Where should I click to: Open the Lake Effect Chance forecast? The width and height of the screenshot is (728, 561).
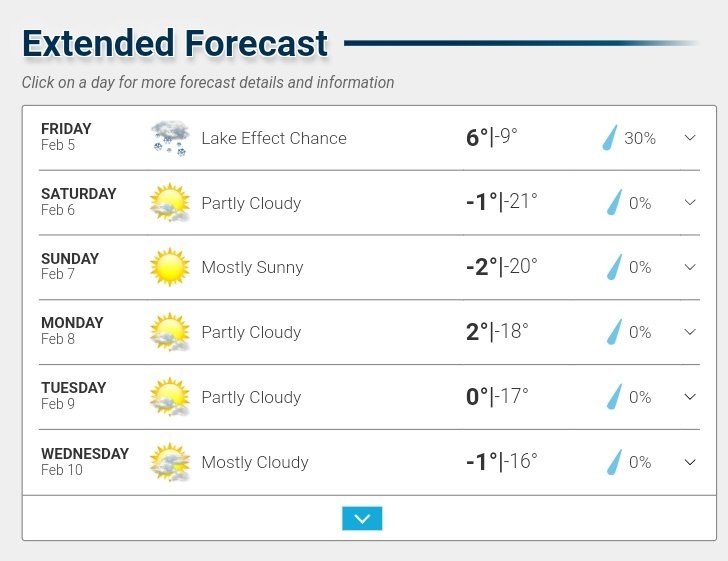point(274,138)
